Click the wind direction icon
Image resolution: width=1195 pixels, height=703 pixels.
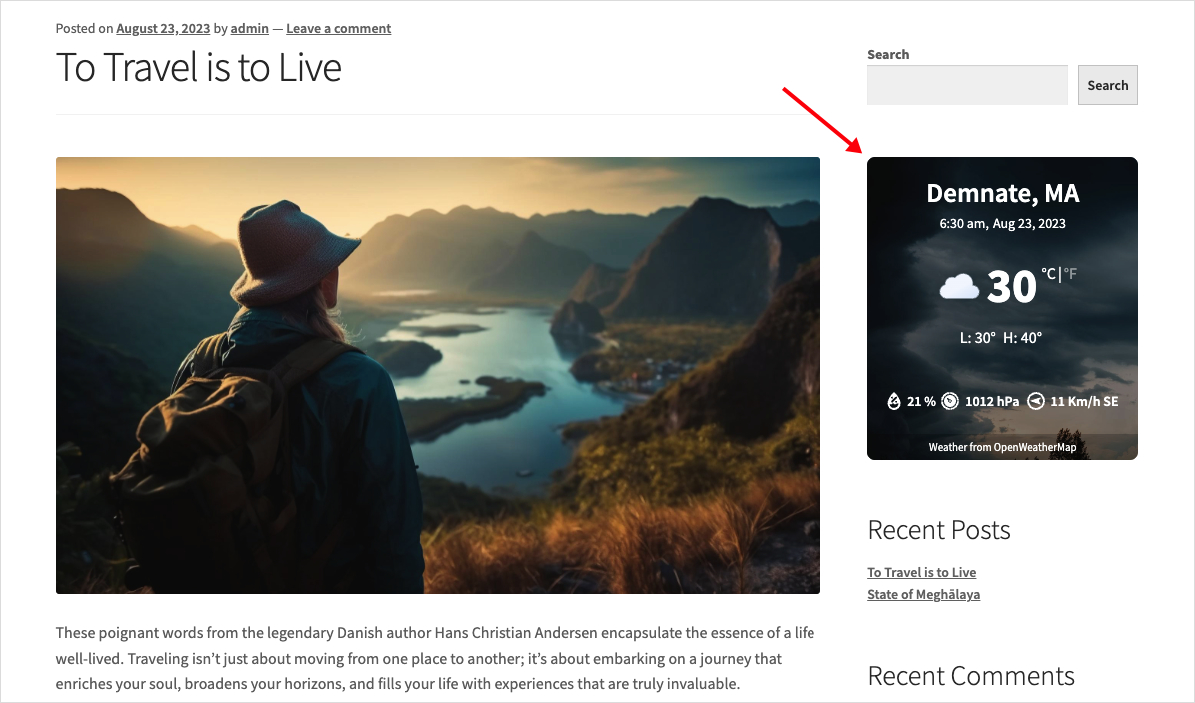click(1036, 402)
